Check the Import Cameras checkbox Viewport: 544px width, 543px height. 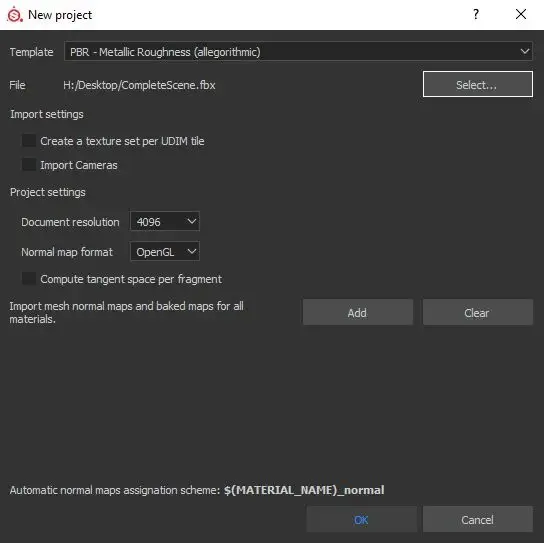click(29, 165)
